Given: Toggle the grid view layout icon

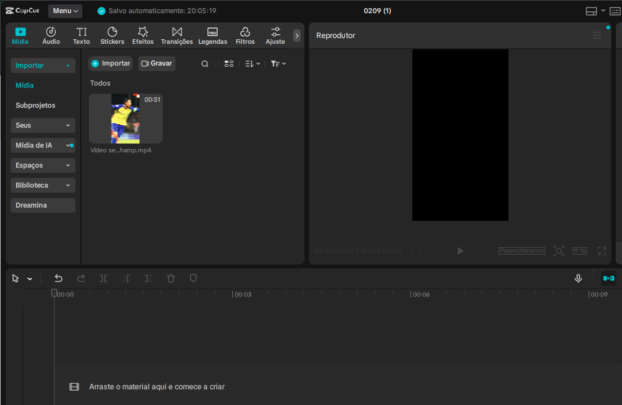Looking at the screenshot, I should (x=229, y=63).
